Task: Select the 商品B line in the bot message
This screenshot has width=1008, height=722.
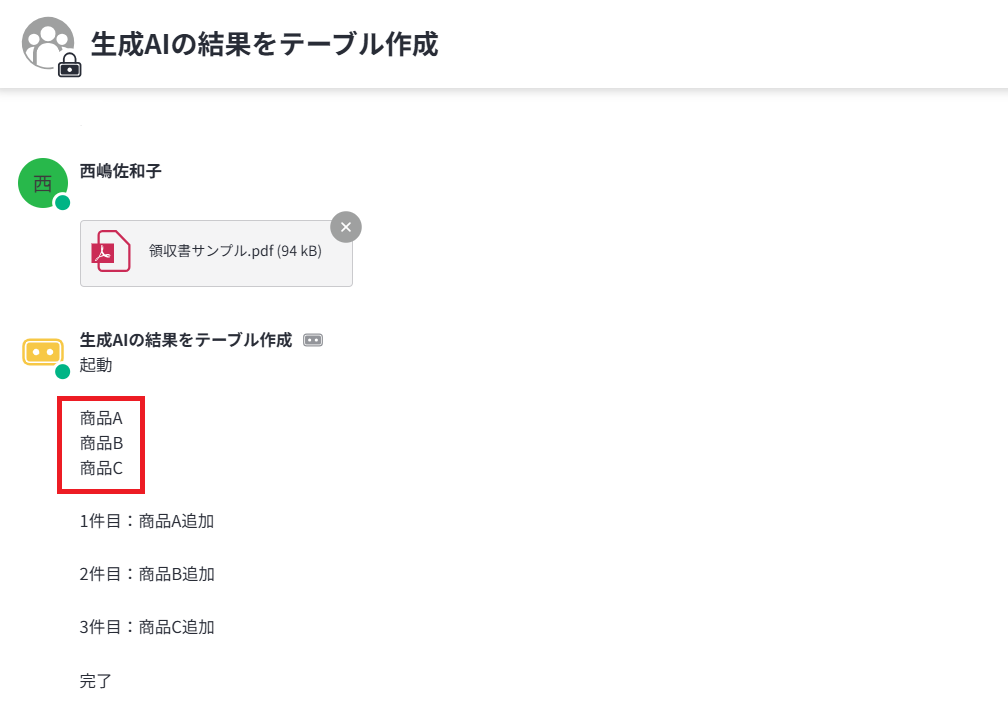Action: point(101,443)
